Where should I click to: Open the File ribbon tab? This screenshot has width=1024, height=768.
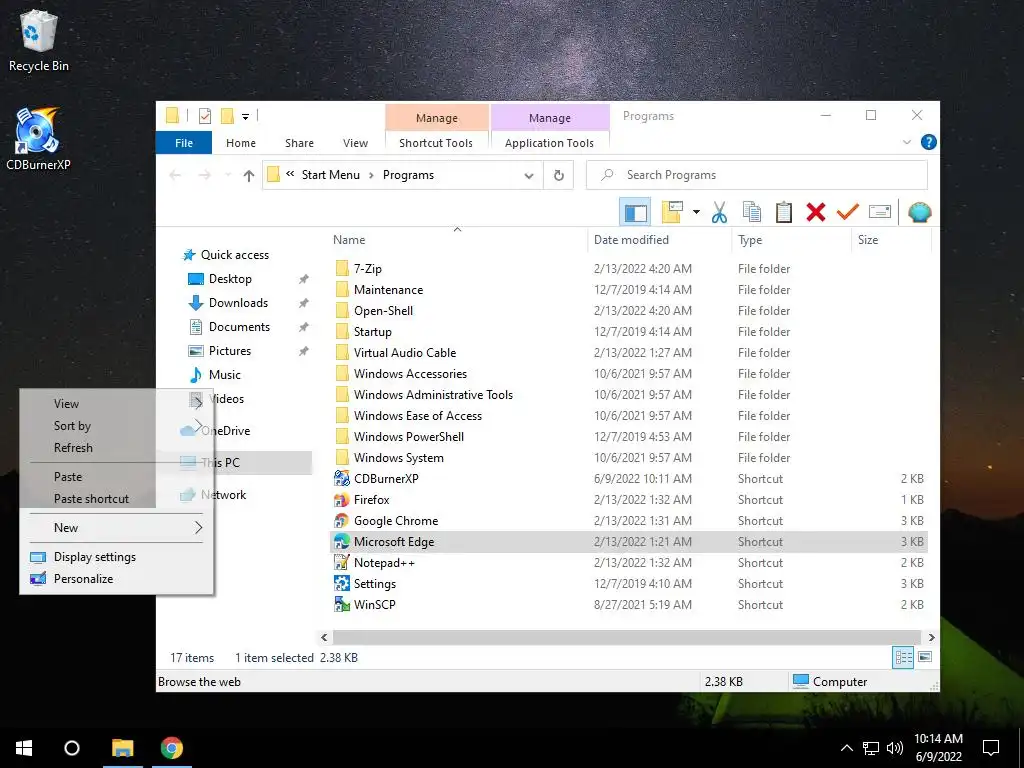click(x=184, y=142)
